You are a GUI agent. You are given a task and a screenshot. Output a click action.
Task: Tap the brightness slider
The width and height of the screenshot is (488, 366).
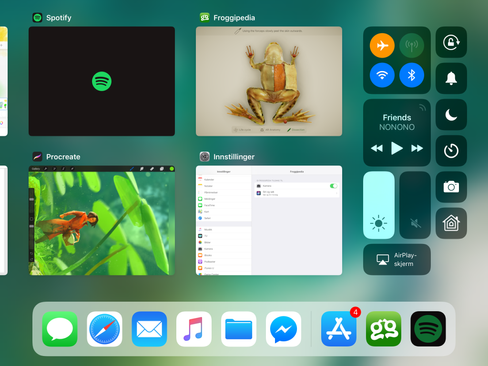click(379, 205)
